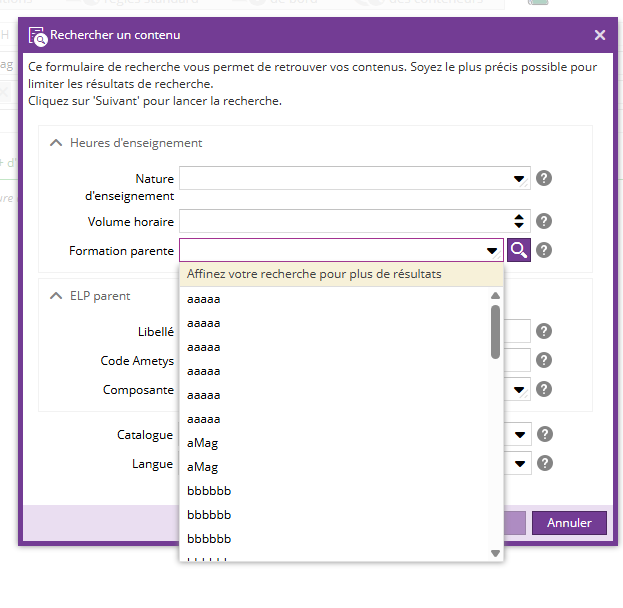Collapse the ELP parent section
Image resolution: width=623 pixels, height=608 pixels.
coord(56,296)
